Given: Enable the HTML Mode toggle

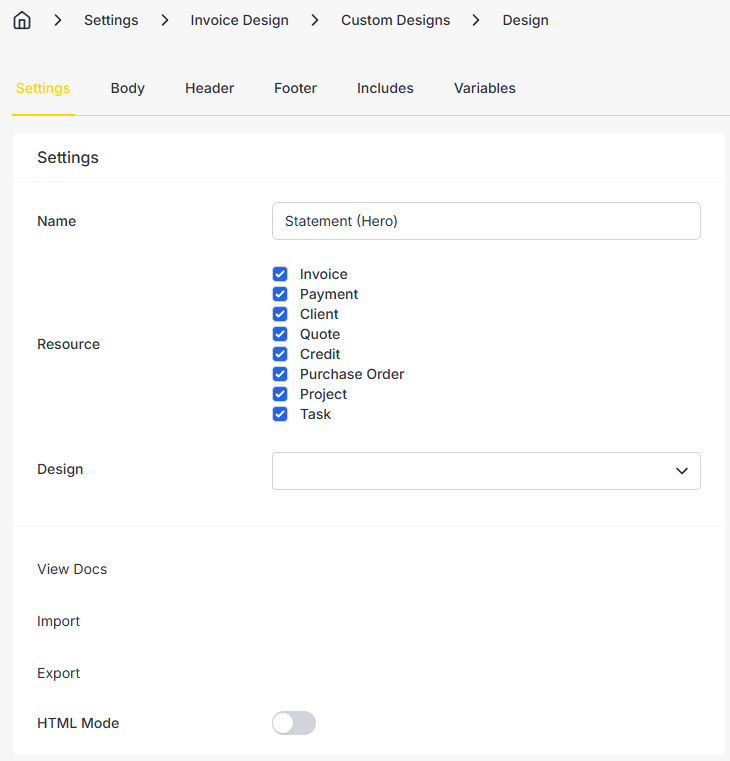Looking at the screenshot, I should (x=294, y=723).
